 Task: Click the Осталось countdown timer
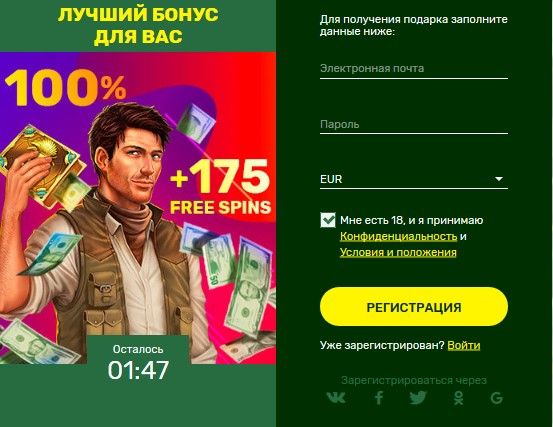(x=138, y=363)
